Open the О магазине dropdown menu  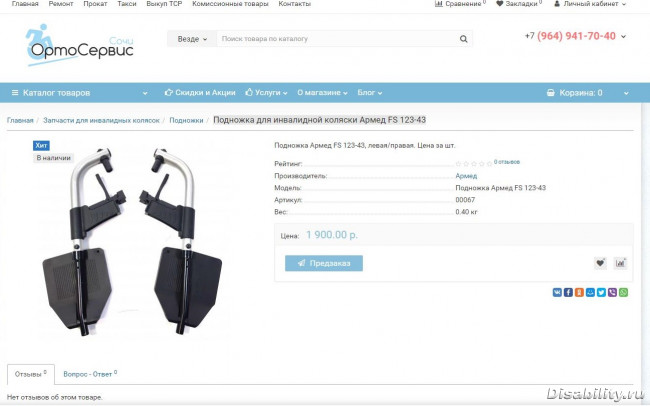tap(322, 92)
